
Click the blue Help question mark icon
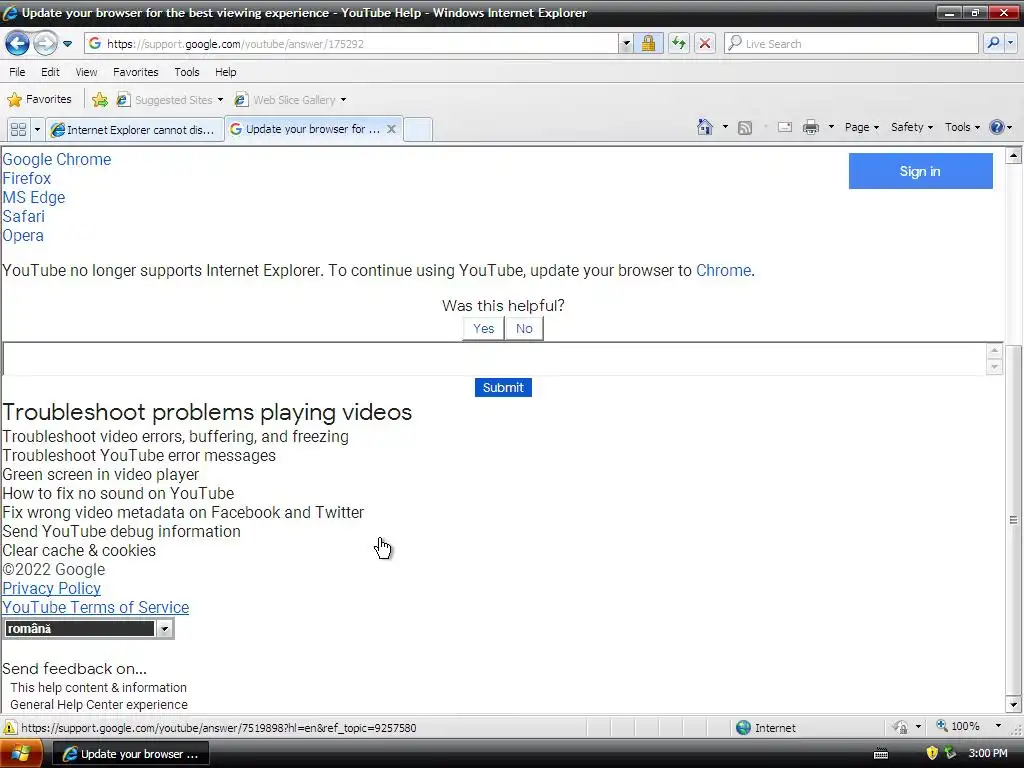pos(997,127)
